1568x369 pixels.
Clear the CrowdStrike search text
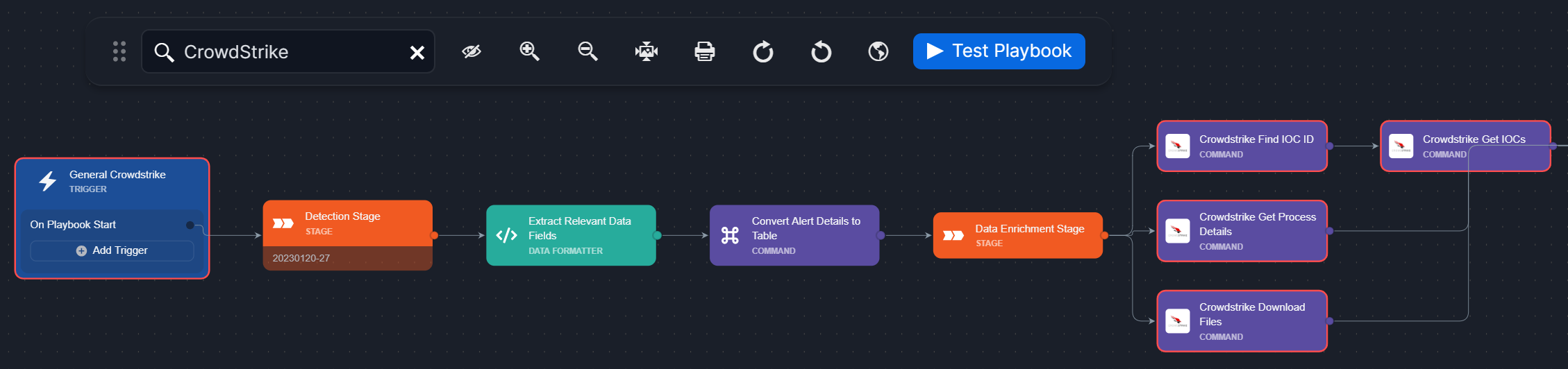pos(417,53)
